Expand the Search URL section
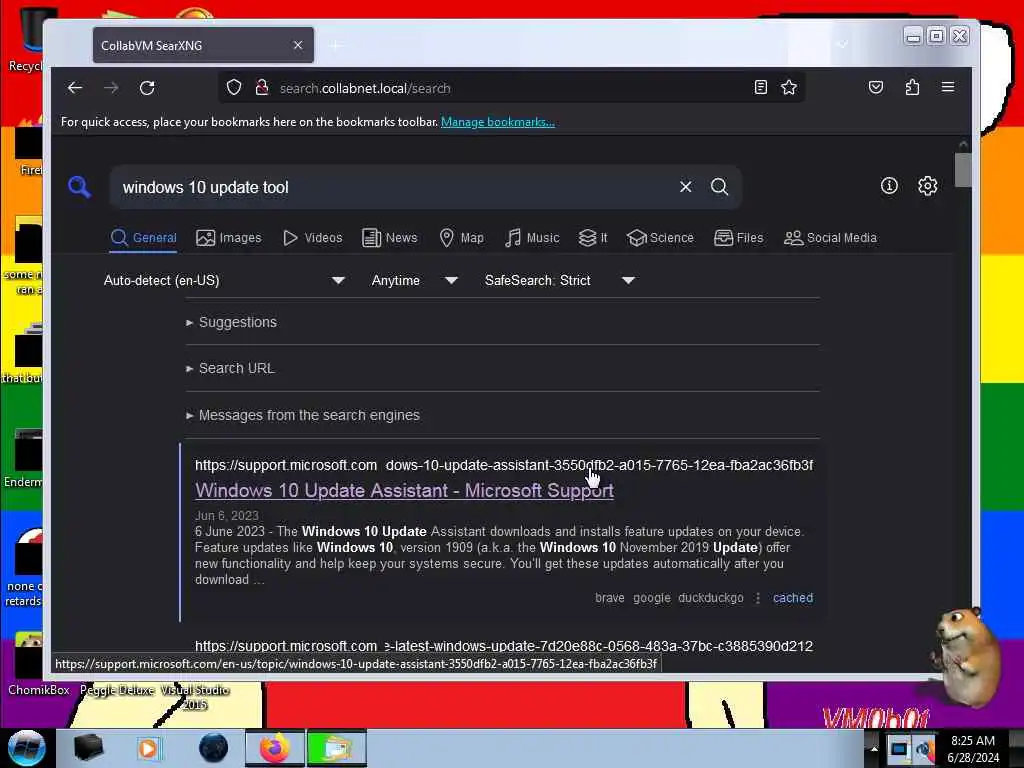The width and height of the screenshot is (1024, 768). tap(231, 368)
